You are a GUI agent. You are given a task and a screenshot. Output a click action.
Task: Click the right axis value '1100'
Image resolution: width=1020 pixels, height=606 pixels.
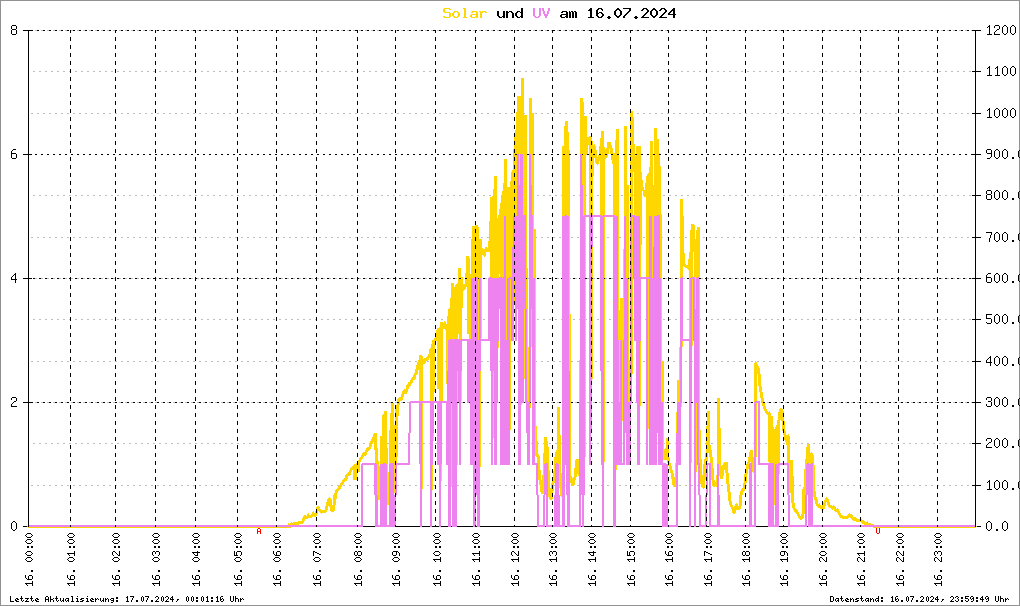1000,72
